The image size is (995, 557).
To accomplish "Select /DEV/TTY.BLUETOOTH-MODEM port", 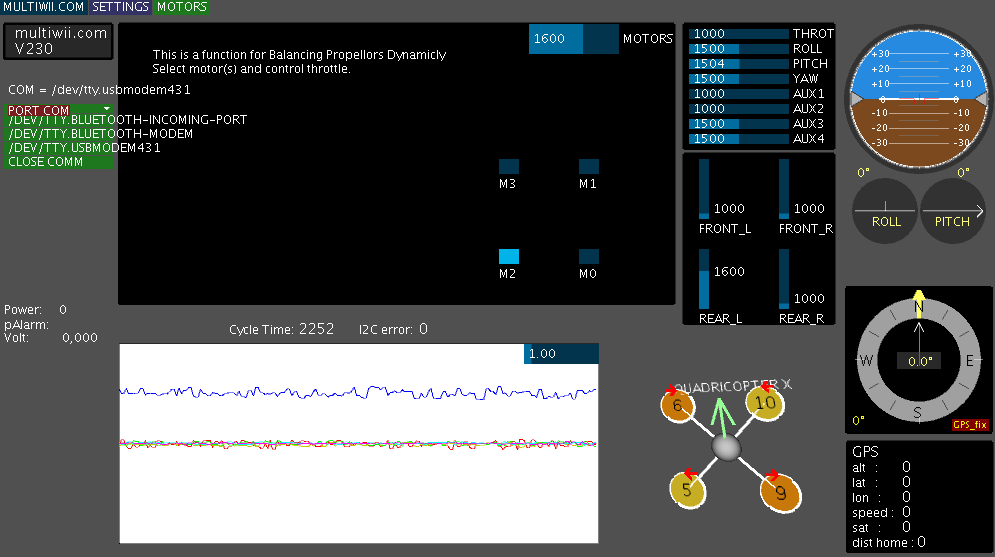I will pyautogui.click(x=100, y=134).
